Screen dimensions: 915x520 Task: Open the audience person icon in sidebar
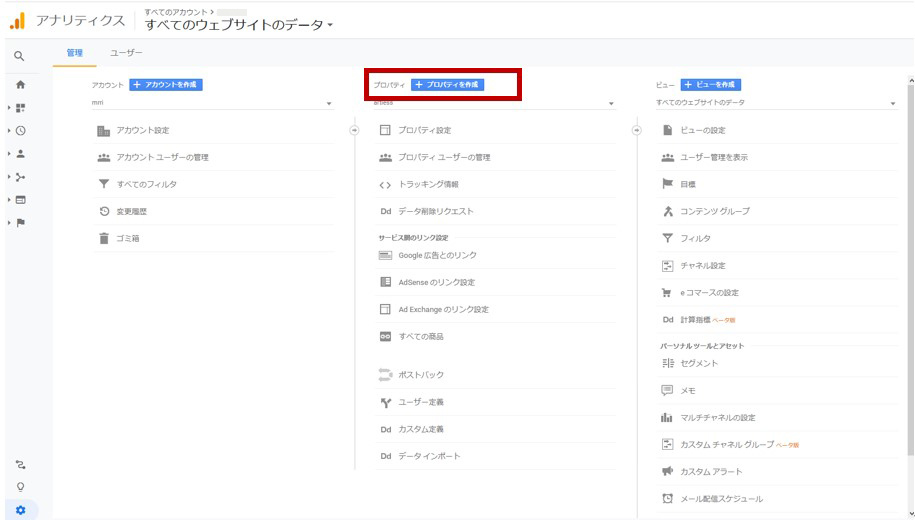point(21,154)
